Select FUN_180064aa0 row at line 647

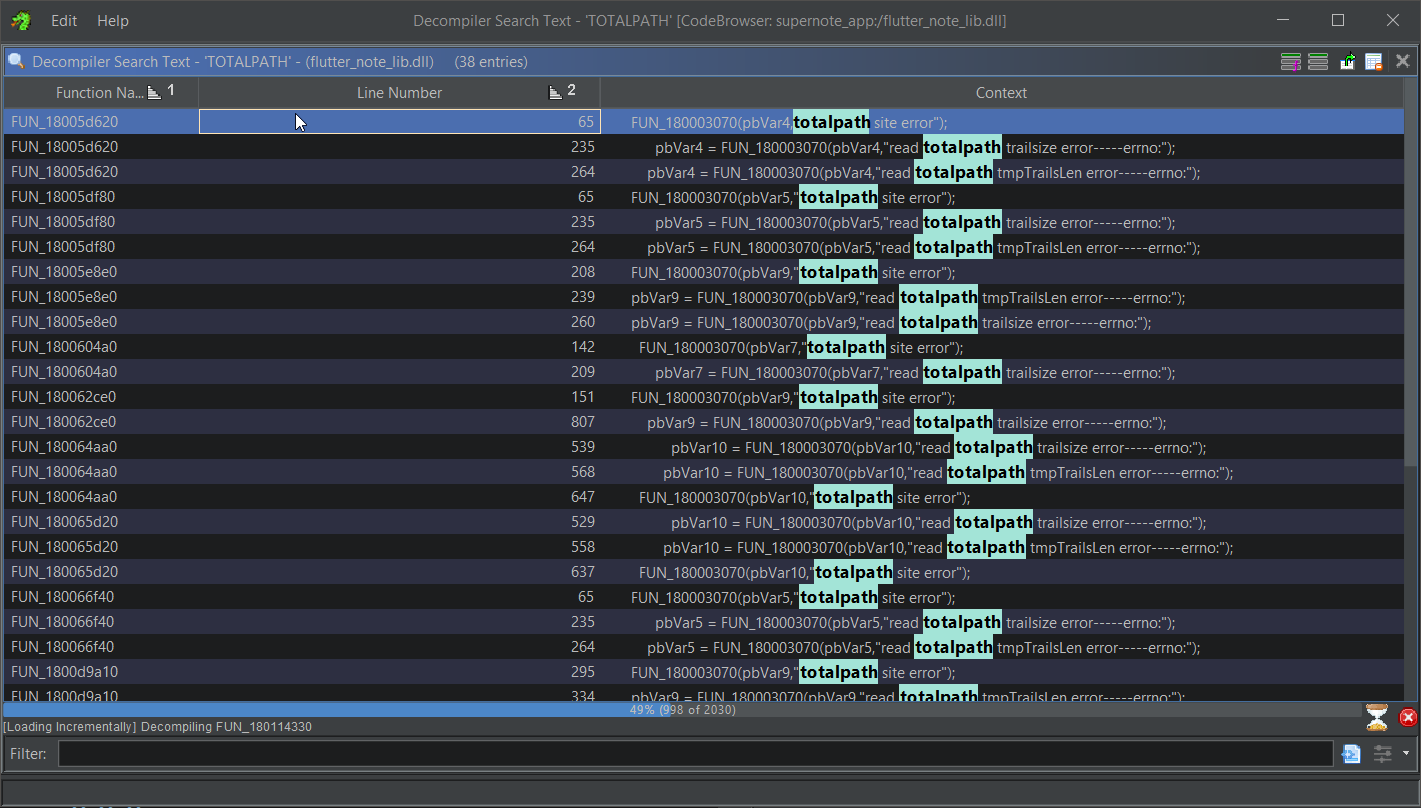tap(300, 497)
